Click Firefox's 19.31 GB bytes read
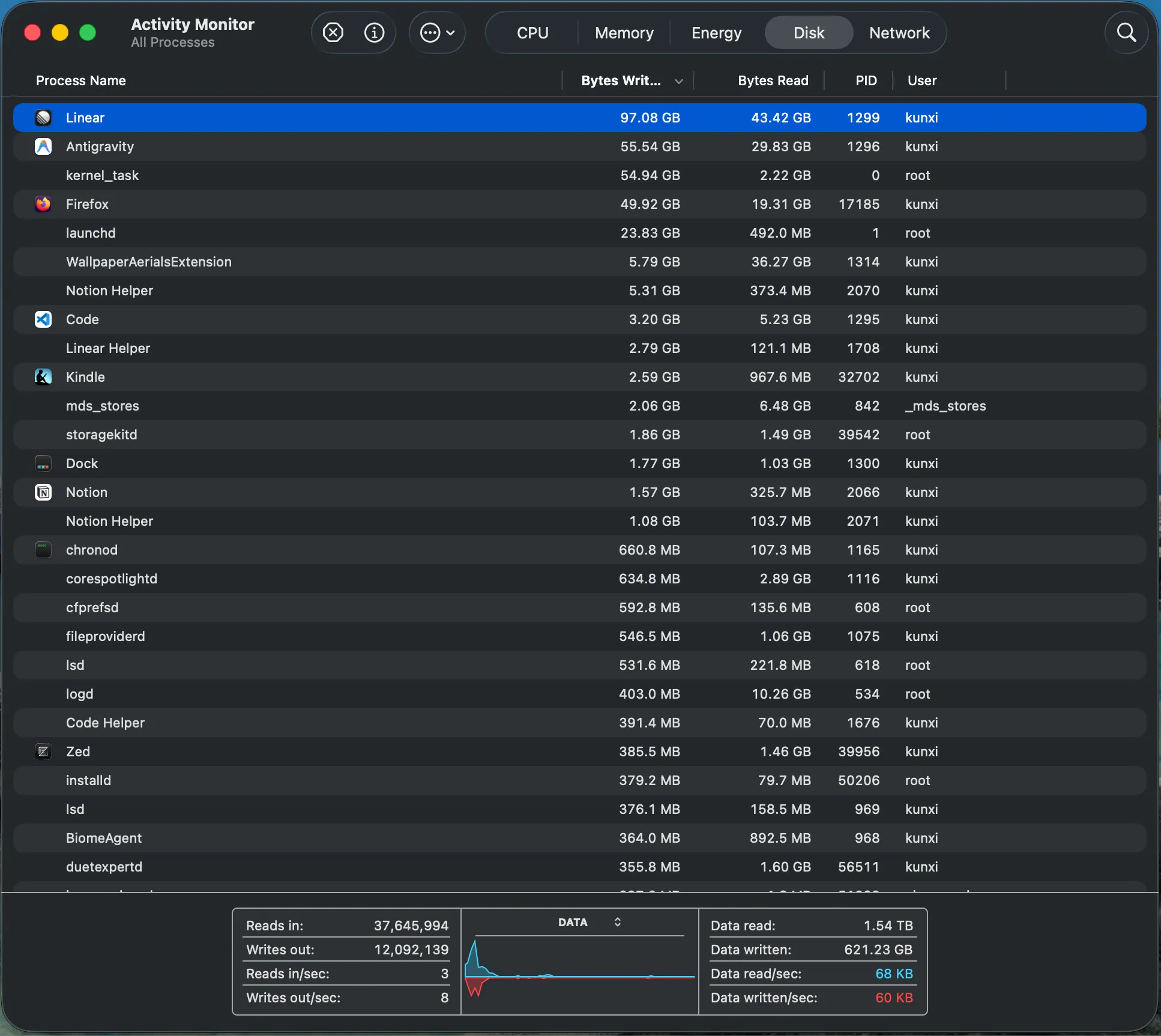This screenshot has height=1036, width=1161. coord(781,204)
